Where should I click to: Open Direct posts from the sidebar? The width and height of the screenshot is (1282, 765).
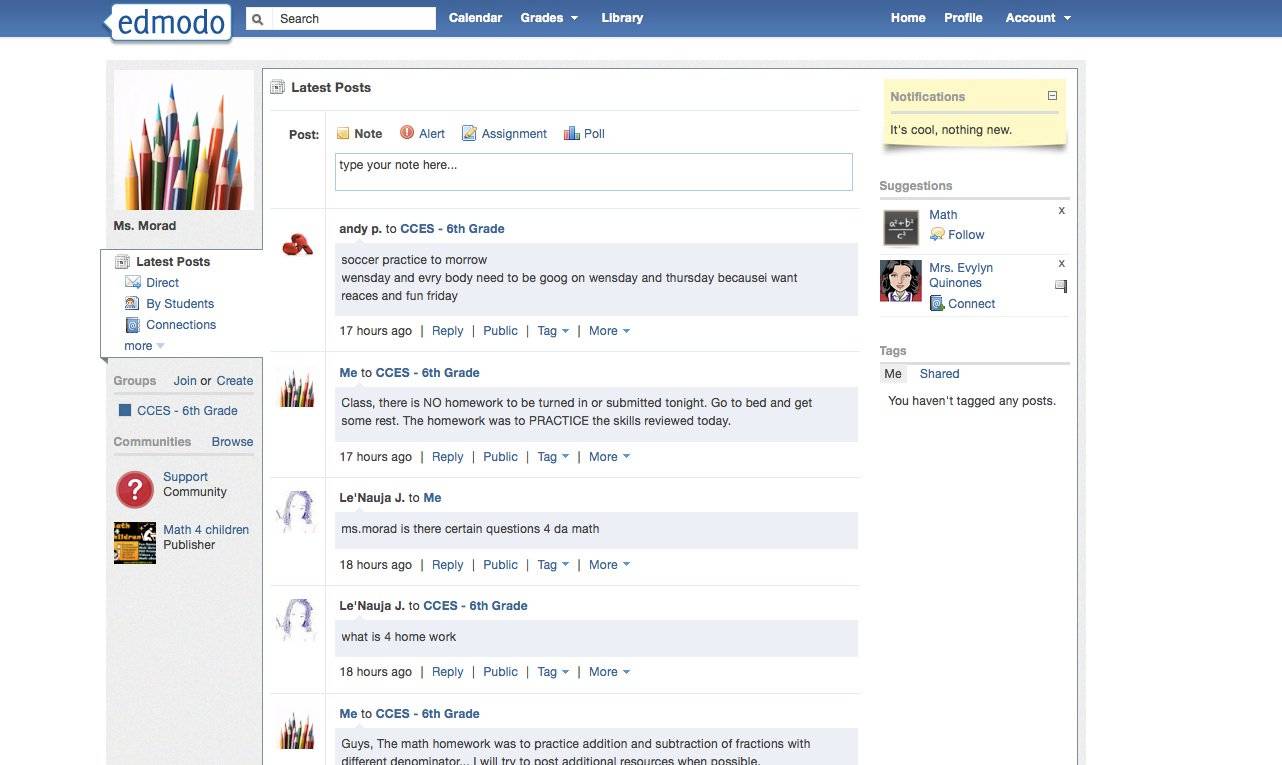163,282
